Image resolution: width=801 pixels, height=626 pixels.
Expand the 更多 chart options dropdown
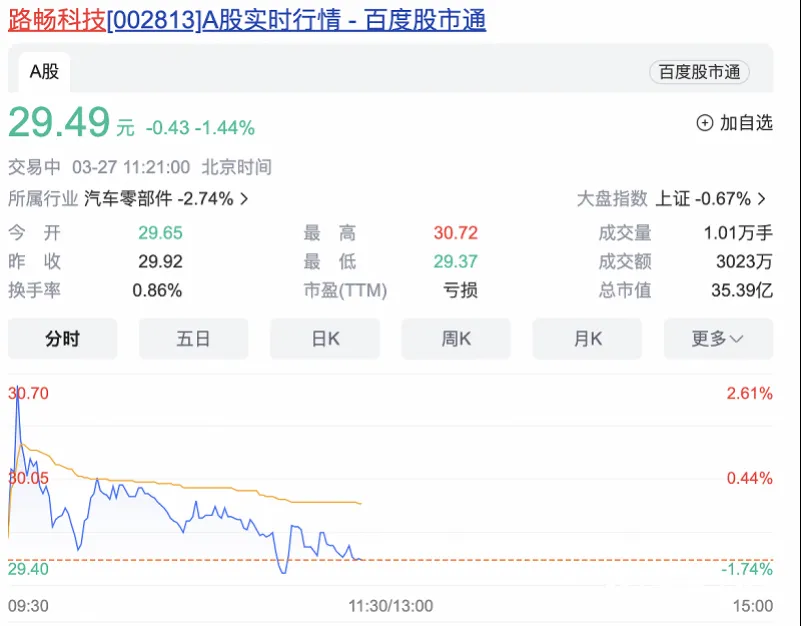(718, 339)
